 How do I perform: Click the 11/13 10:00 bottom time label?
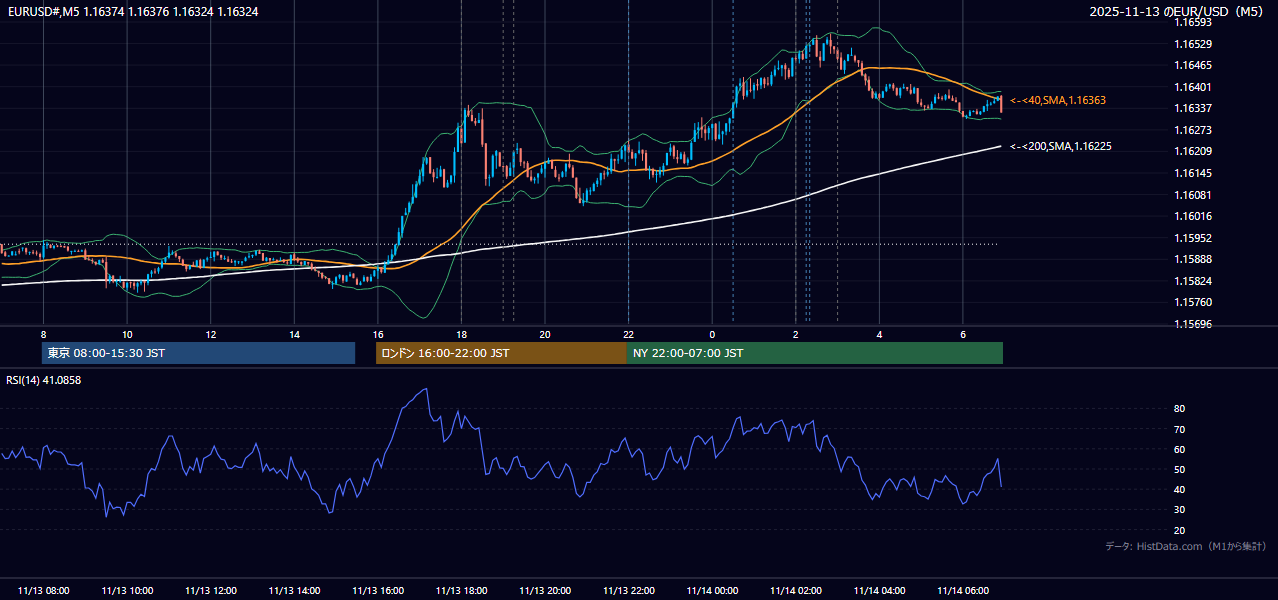click(x=127, y=591)
